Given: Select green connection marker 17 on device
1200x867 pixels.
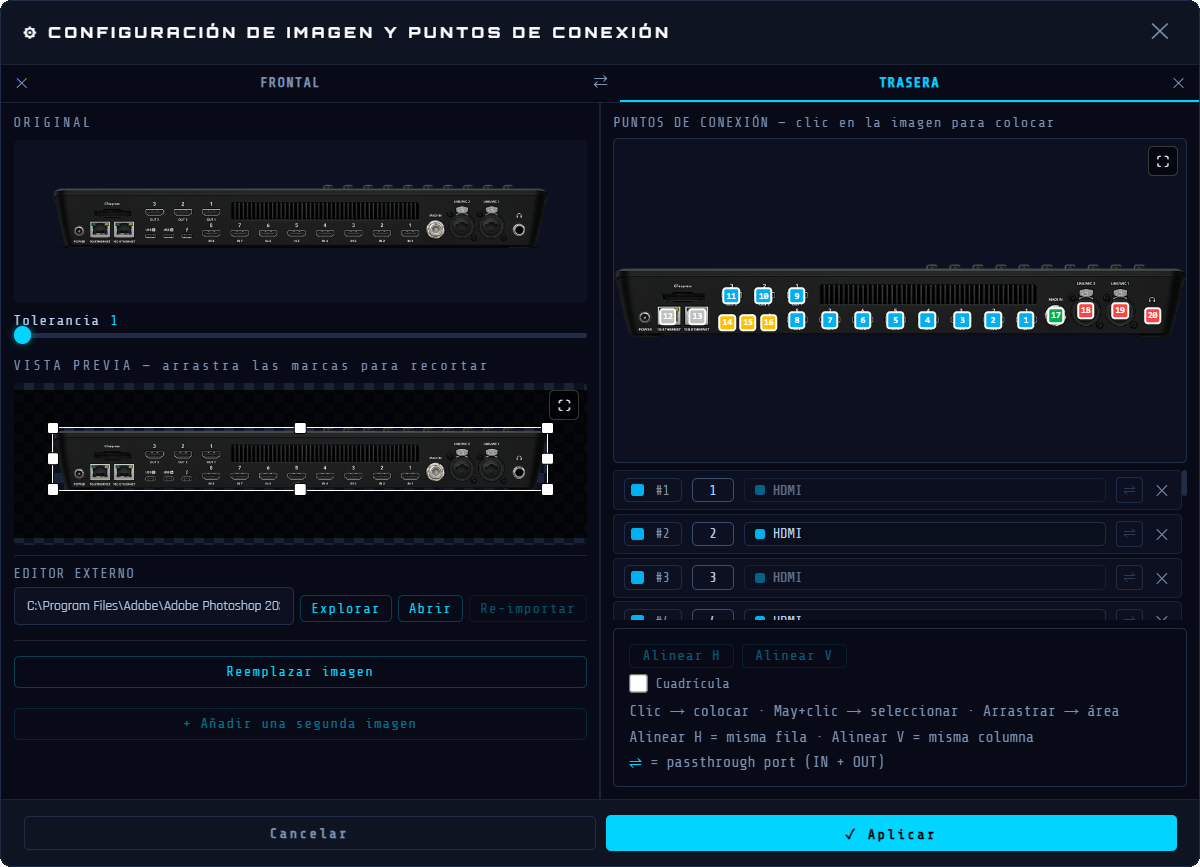Looking at the screenshot, I should click(1055, 315).
